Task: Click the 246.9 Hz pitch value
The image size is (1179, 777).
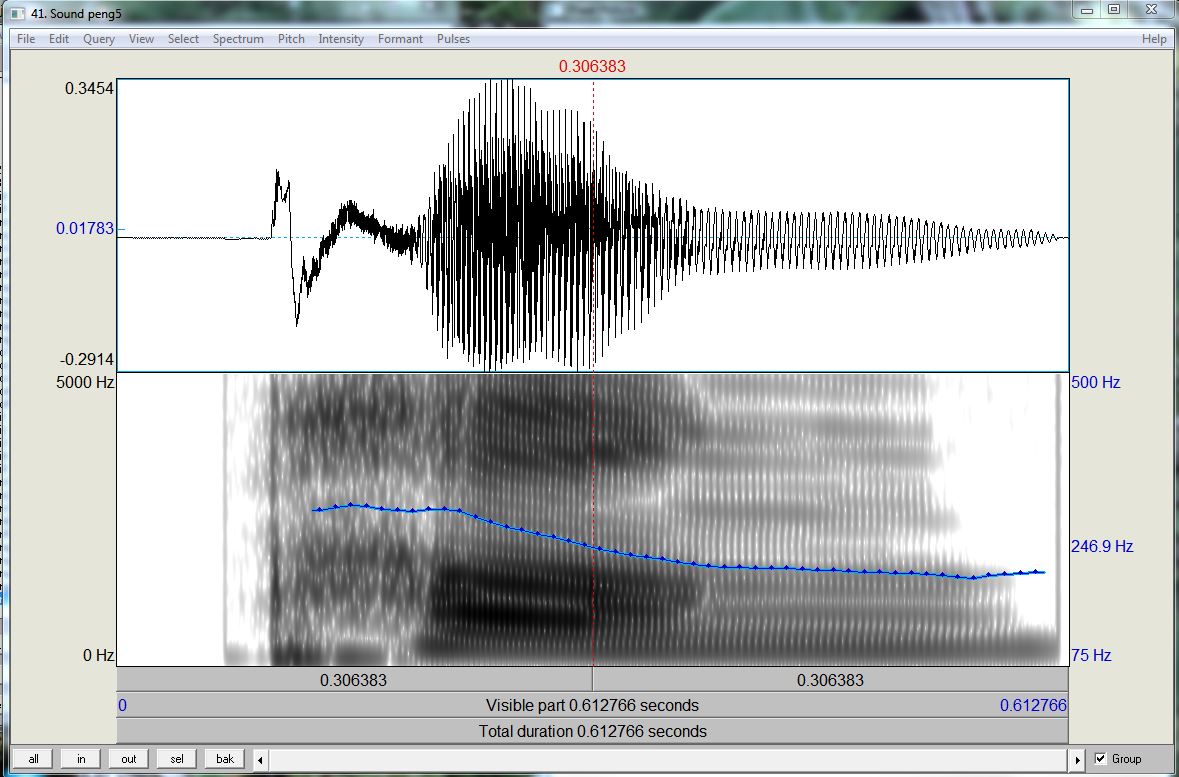Action: pos(1102,547)
